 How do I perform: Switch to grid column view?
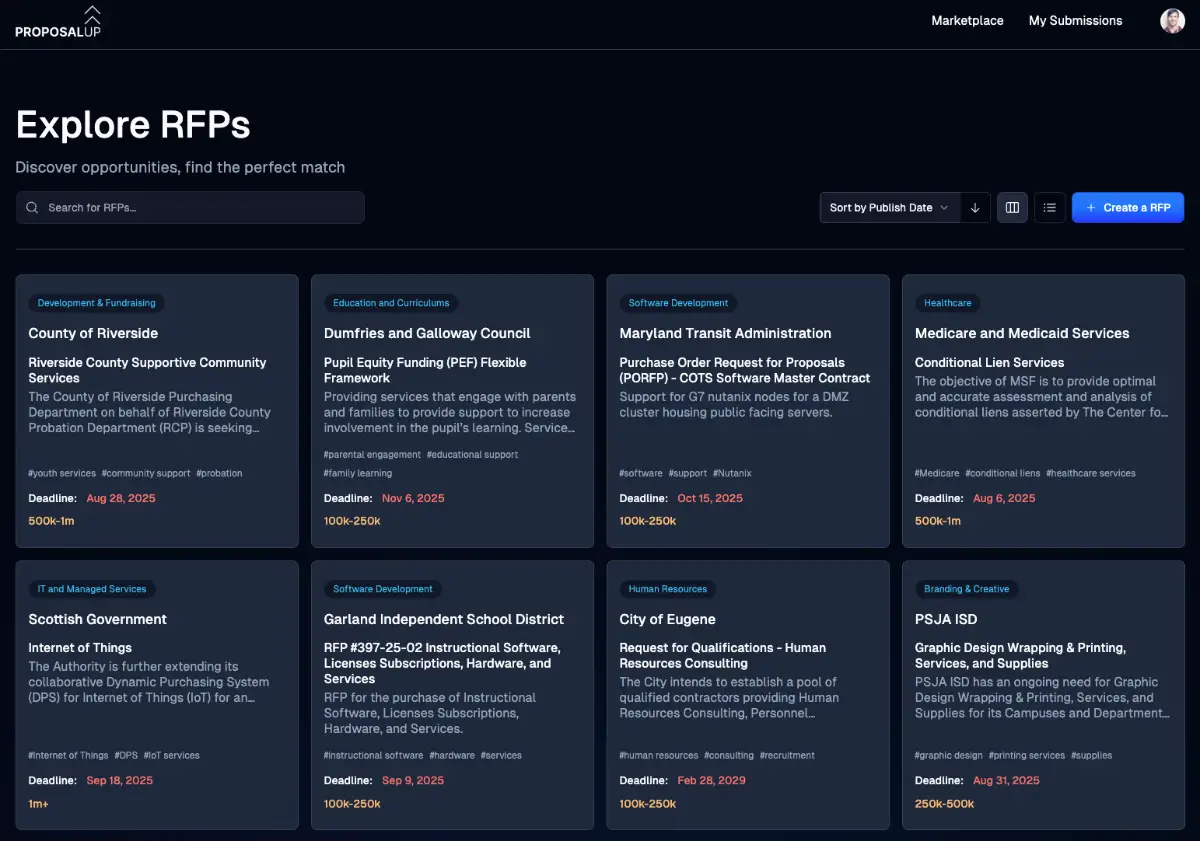(x=1012, y=208)
